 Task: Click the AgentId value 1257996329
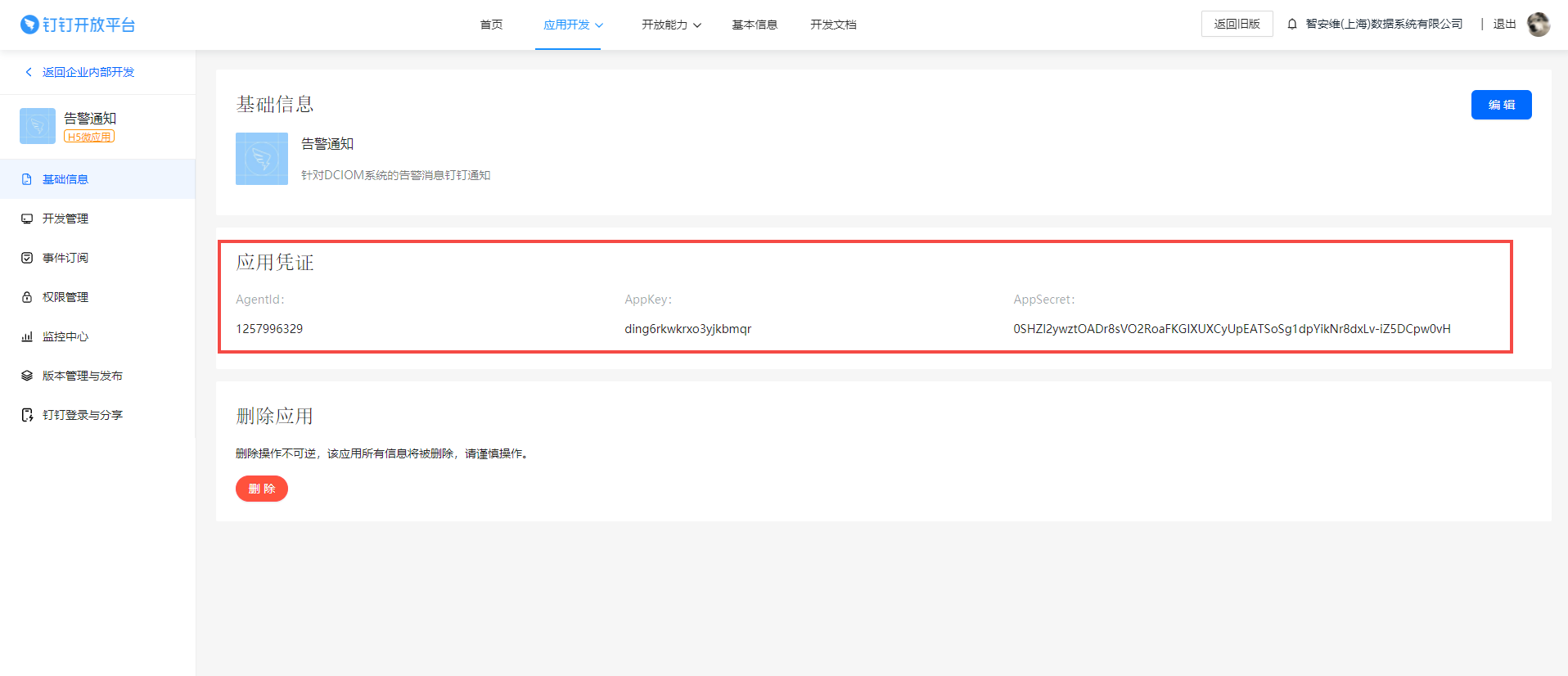coord(269,329)
